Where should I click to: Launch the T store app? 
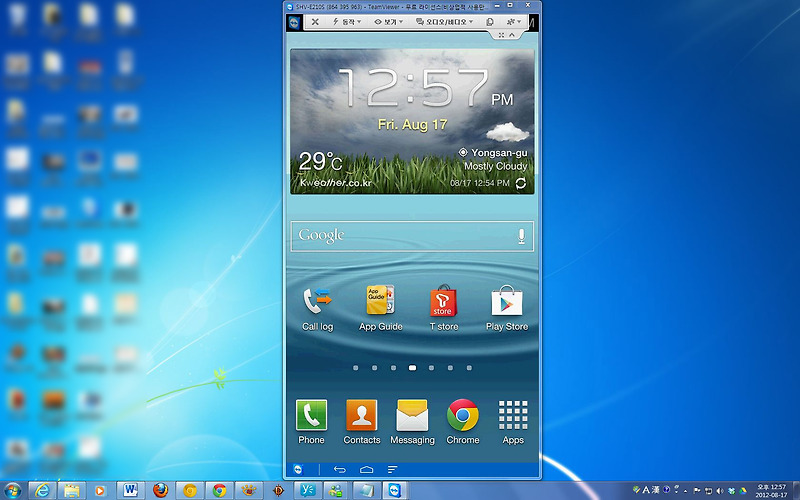coord(443,309)
